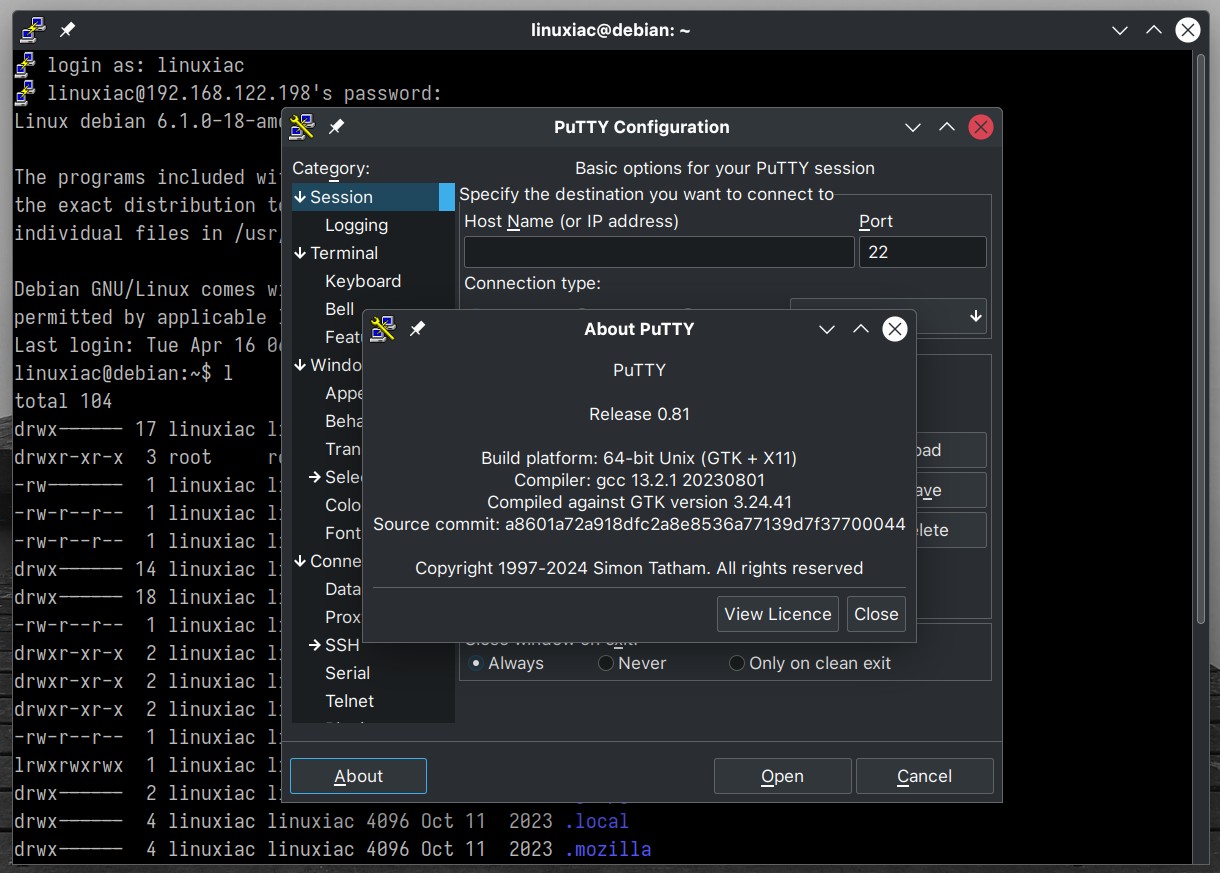Screen dimensions: 1220x873
Task: Click Cancel in PuTTY Configuration
Action: pos(924,776)
